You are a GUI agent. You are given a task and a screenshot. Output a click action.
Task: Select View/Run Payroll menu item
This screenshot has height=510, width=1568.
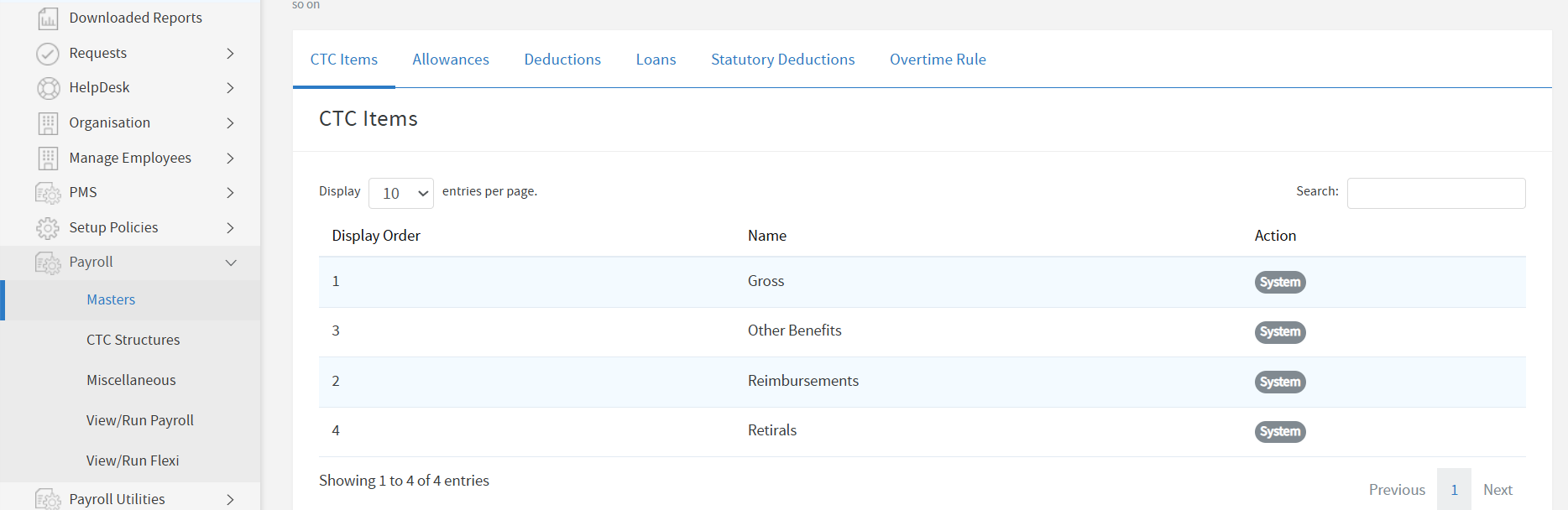point(140,420)
